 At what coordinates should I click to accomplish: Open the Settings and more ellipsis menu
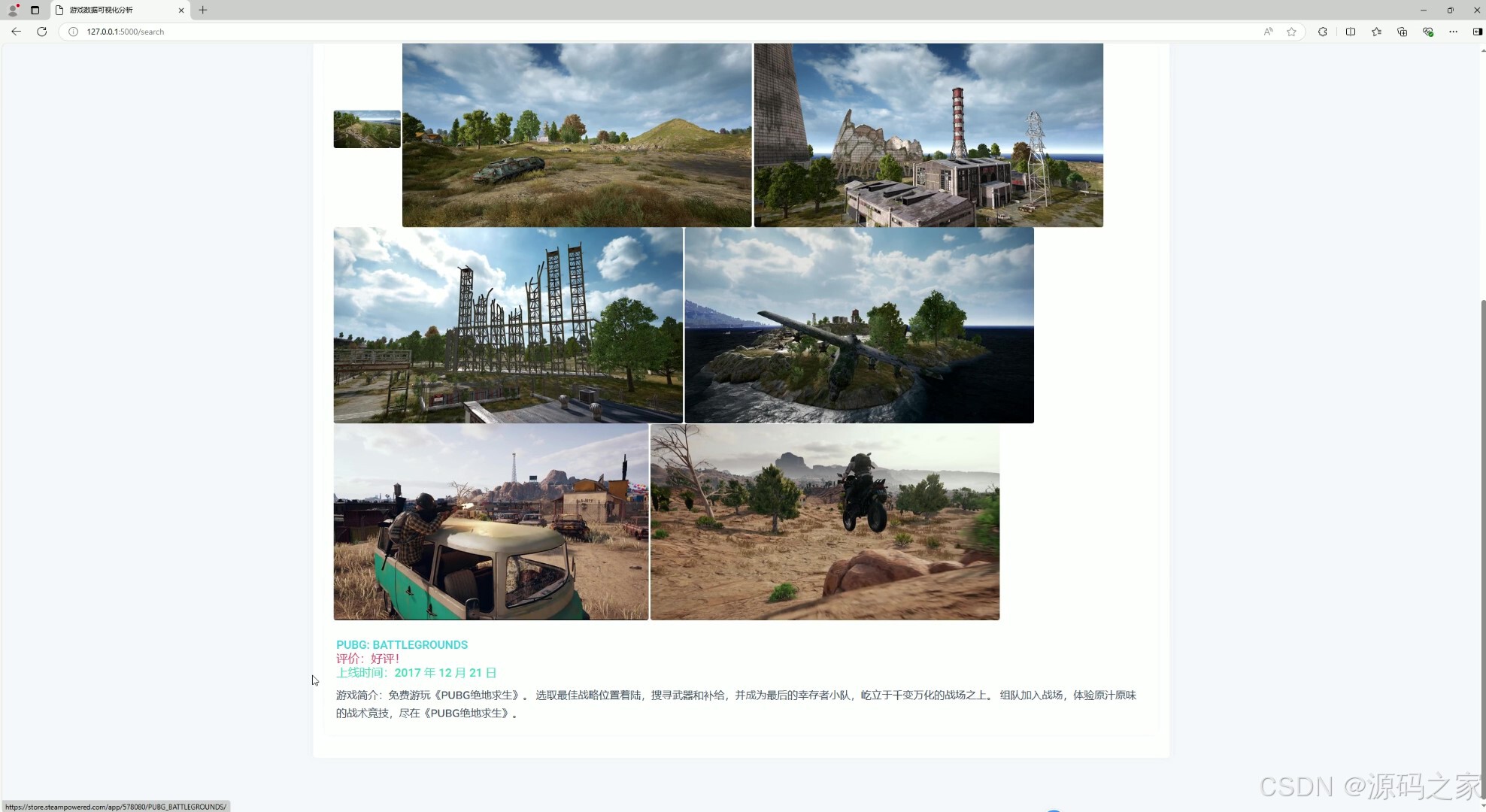[1453, 32]
